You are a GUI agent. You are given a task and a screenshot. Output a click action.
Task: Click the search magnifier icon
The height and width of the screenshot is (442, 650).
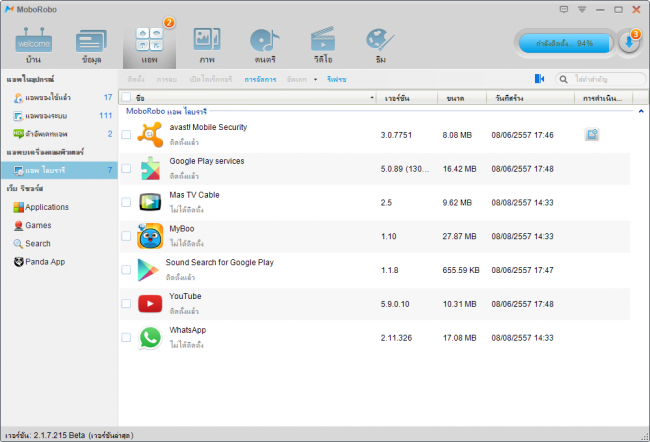[x=563, y=79]
